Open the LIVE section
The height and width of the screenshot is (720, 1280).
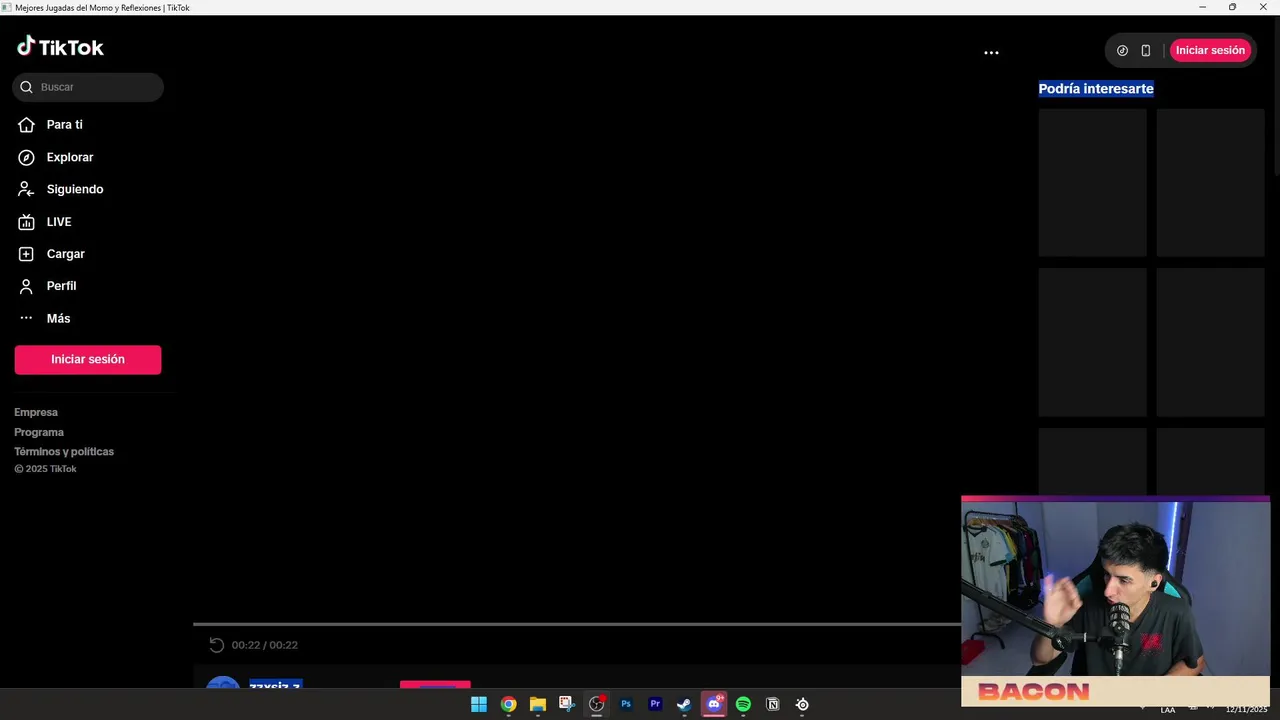58,222
